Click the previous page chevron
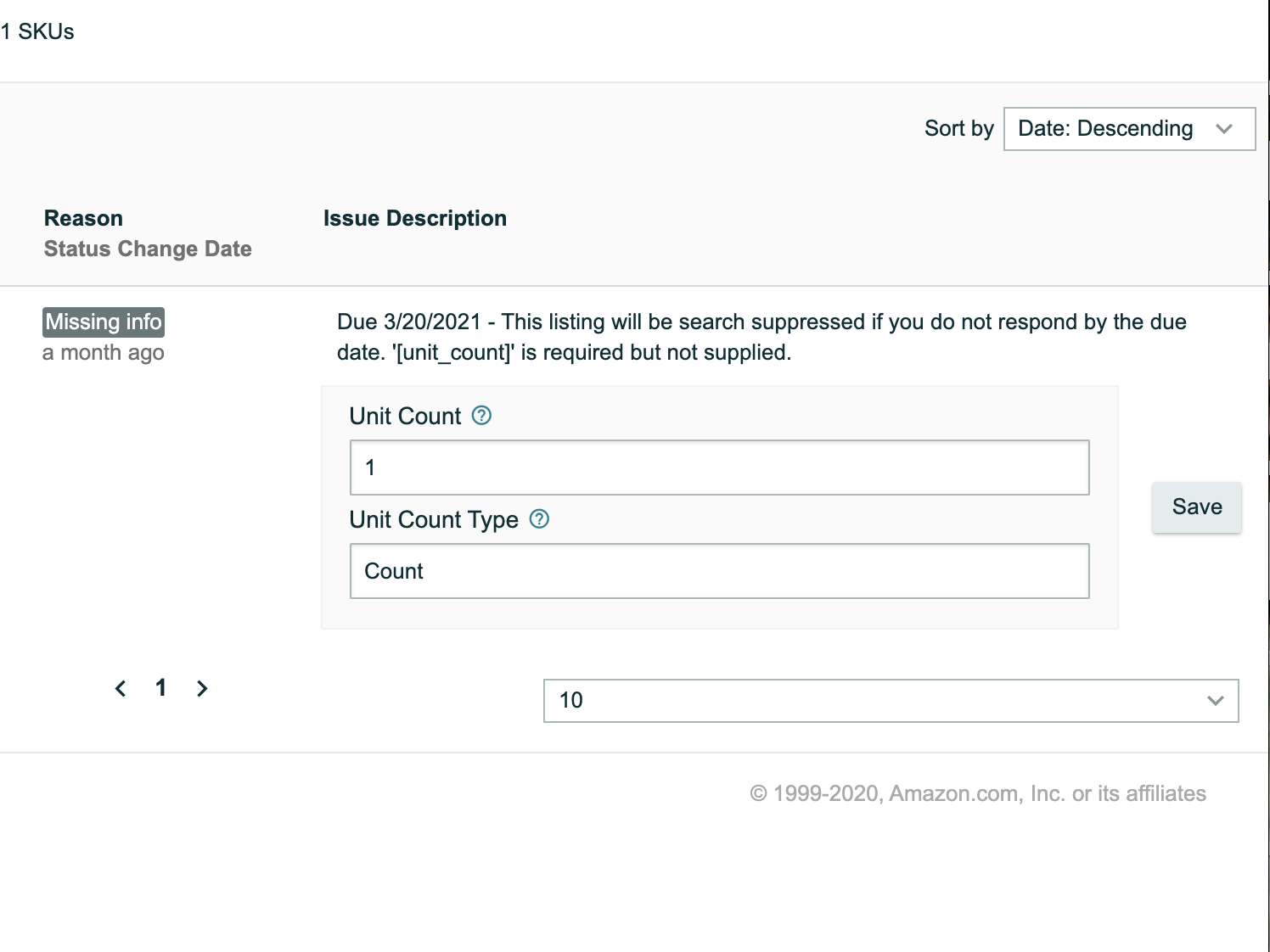The height and width of the screenshot is (952, 1270). point(120,688)
